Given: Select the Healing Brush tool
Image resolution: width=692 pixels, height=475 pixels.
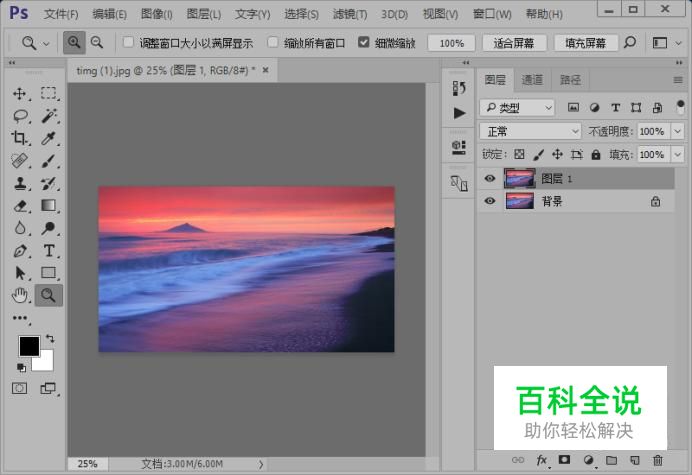Looking at the screenshot, I should tap(19, 161).
